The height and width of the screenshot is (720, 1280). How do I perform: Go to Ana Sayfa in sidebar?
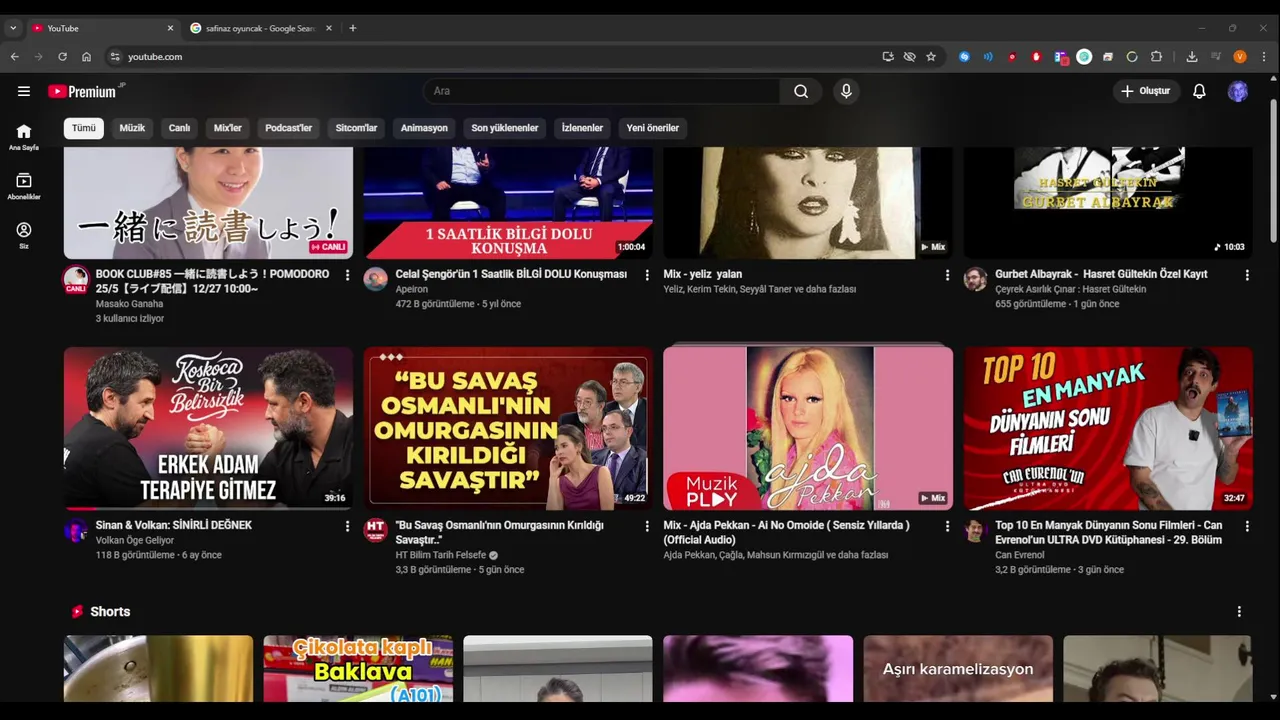(x=24, y=137)
